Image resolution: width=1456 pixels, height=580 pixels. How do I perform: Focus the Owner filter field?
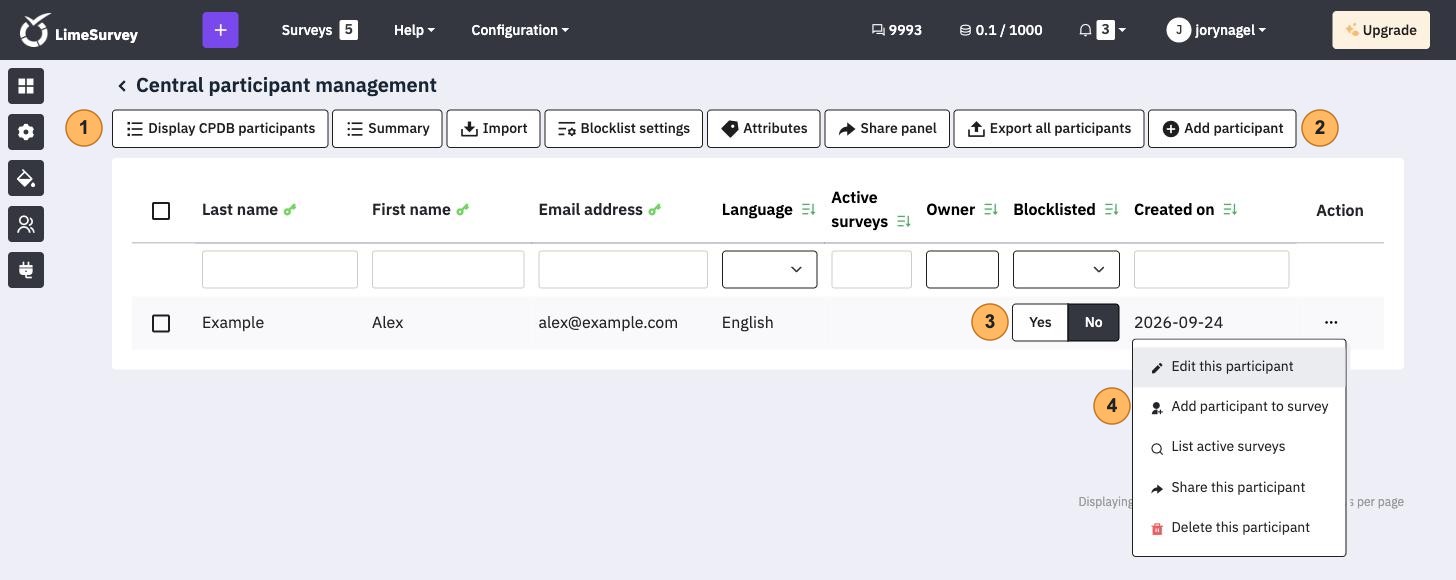(x=962, y=270)
